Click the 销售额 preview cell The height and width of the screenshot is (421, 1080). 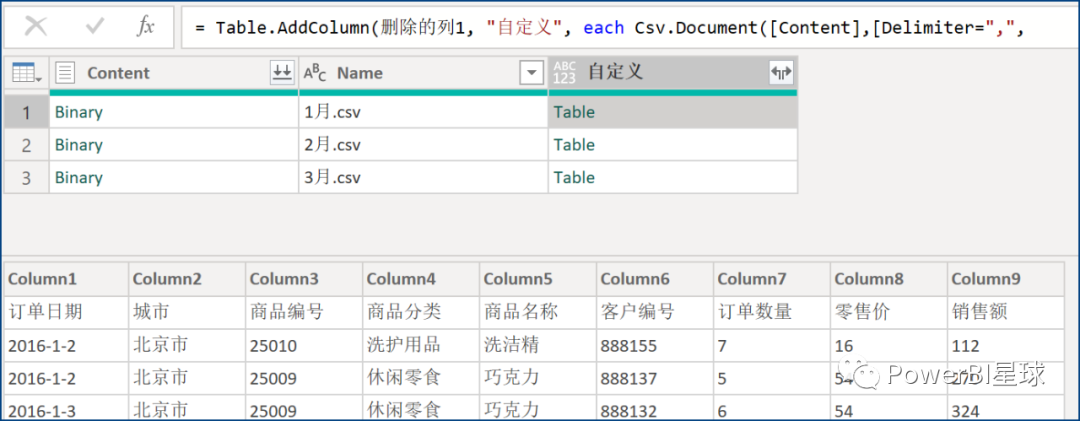(x=1006, y=312)
